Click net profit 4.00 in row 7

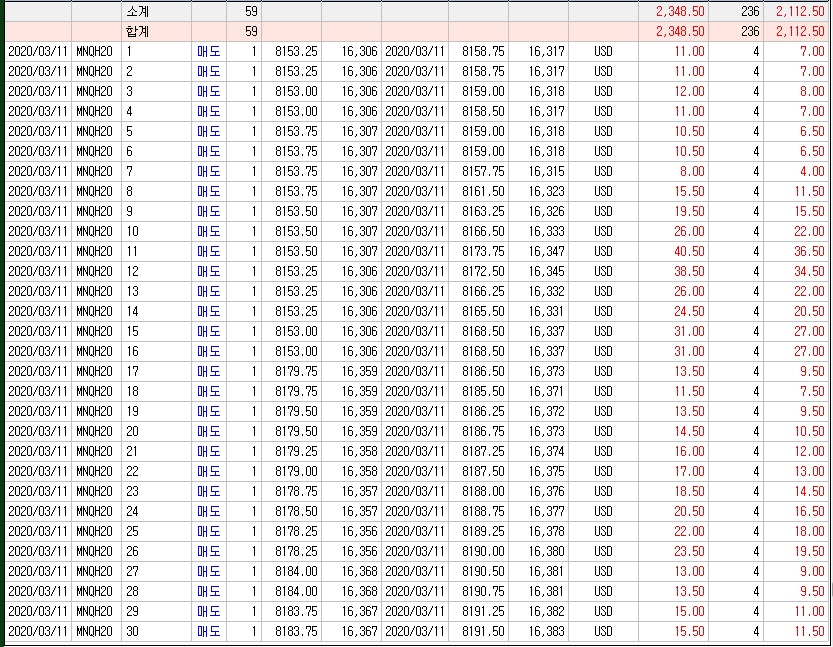(812, 172)
